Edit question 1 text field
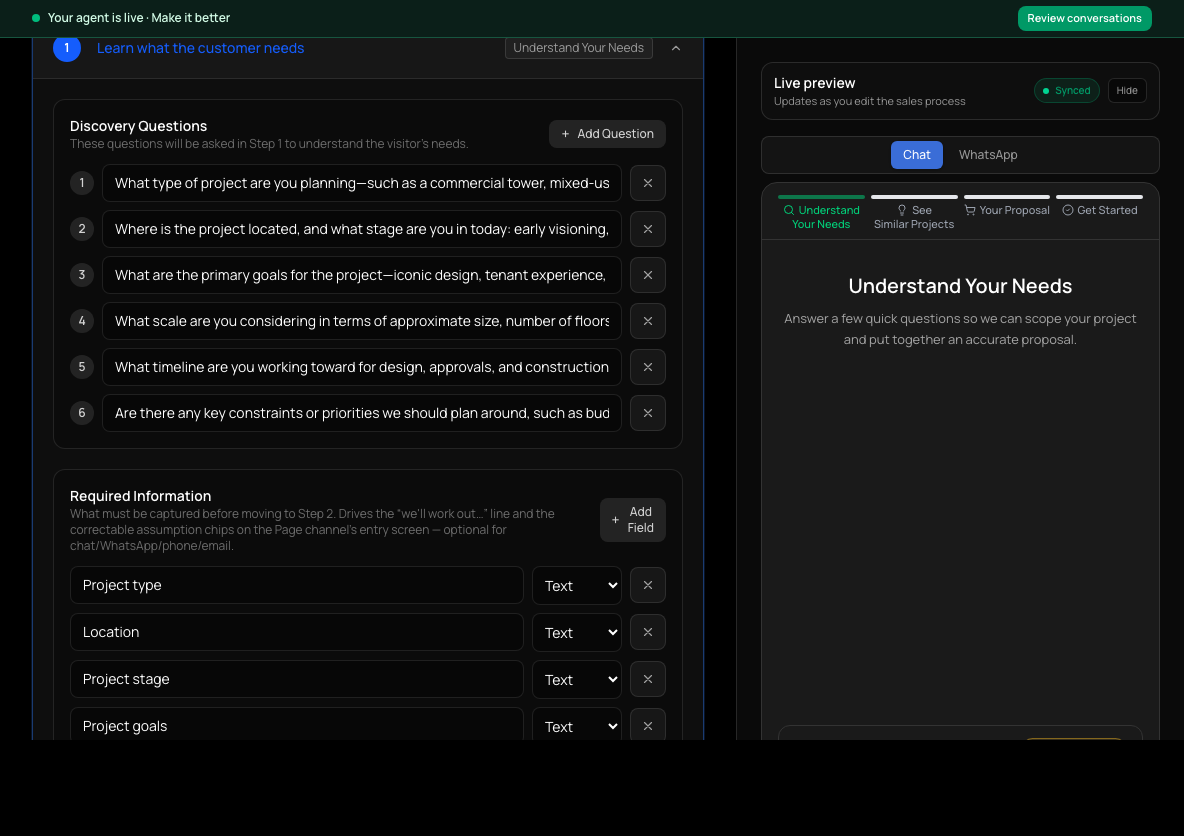 tap(362, 183)
